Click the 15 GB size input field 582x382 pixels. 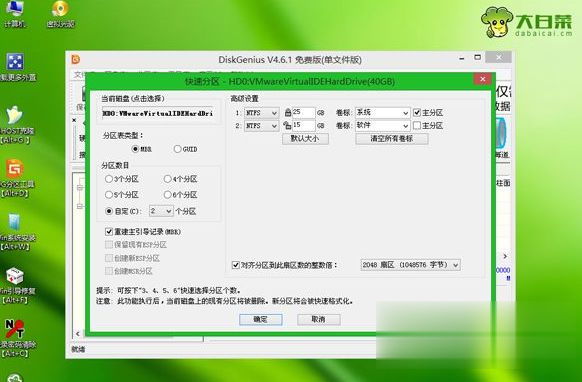(x=303, y=125)
